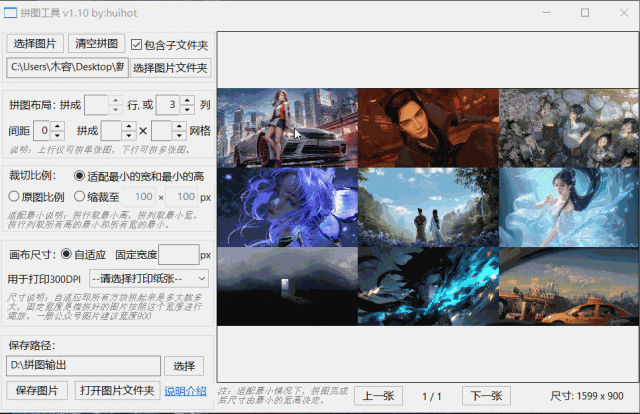
Task: Increase the columns (列) spinner value
Action: click(187, 100)
